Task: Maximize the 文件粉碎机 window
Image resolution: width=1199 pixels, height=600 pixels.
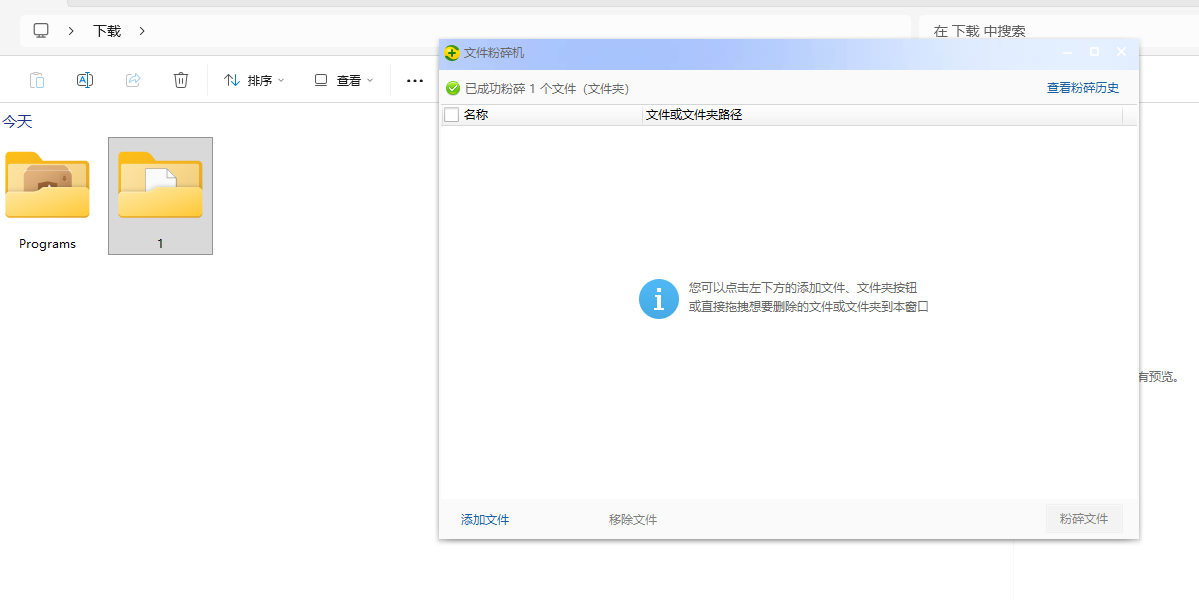Action: coord(1094,52)
